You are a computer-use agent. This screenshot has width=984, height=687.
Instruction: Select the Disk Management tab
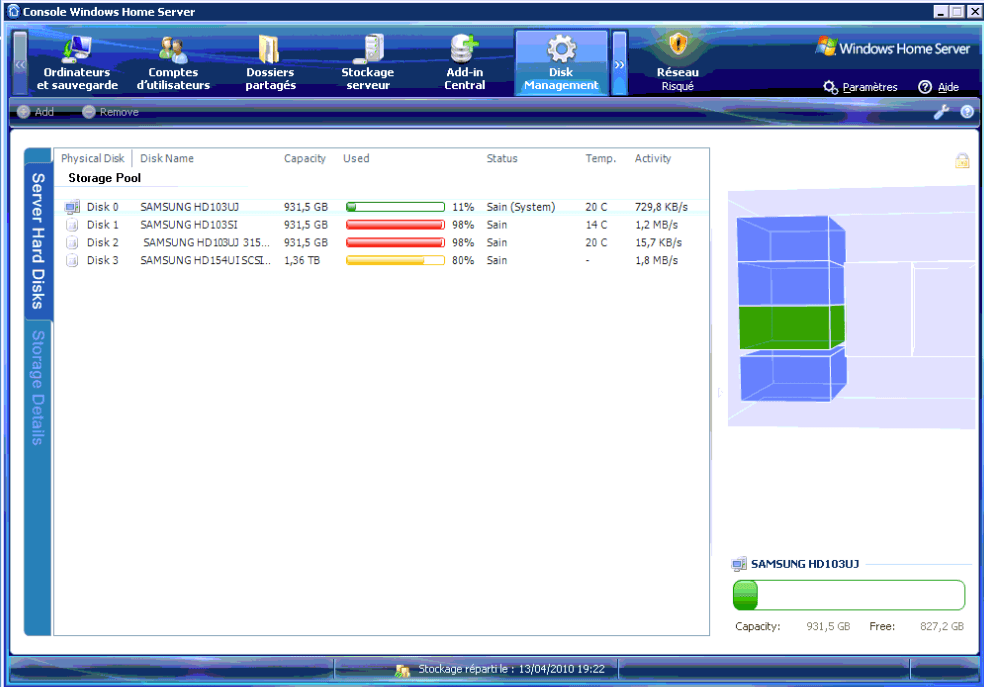coord(561,63)
